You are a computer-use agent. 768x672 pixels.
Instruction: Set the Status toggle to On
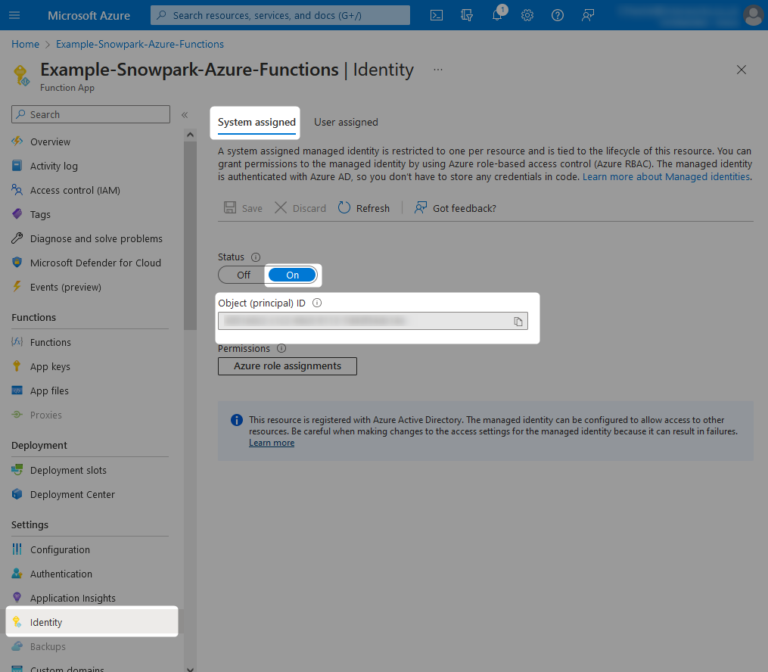coord(292,275)
